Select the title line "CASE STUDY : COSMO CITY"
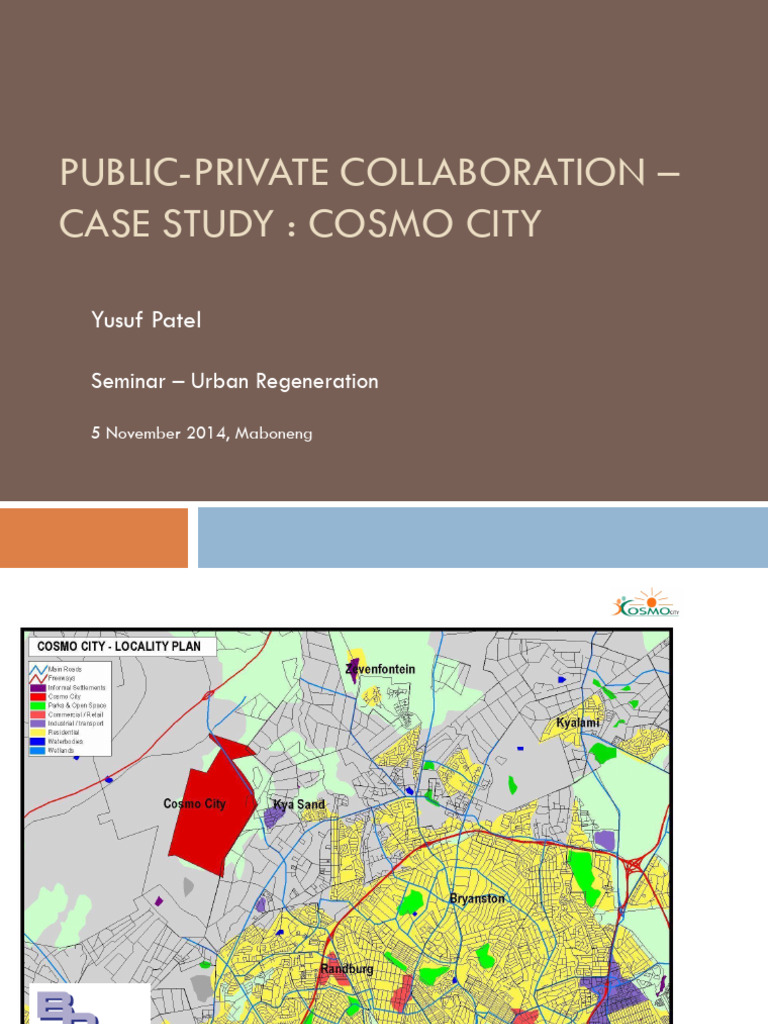Viewport: 768px width, 1024px height. click(300, 223)
